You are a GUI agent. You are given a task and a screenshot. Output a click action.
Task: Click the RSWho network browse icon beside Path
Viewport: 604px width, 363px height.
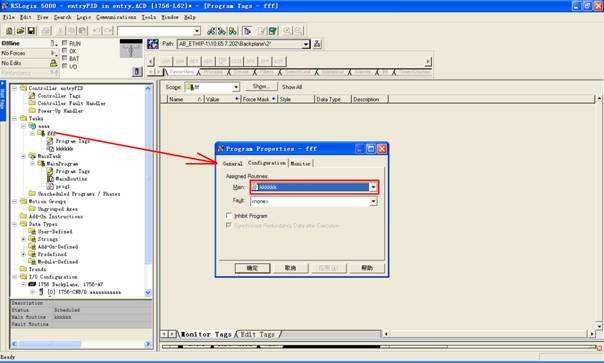(153, 44)
